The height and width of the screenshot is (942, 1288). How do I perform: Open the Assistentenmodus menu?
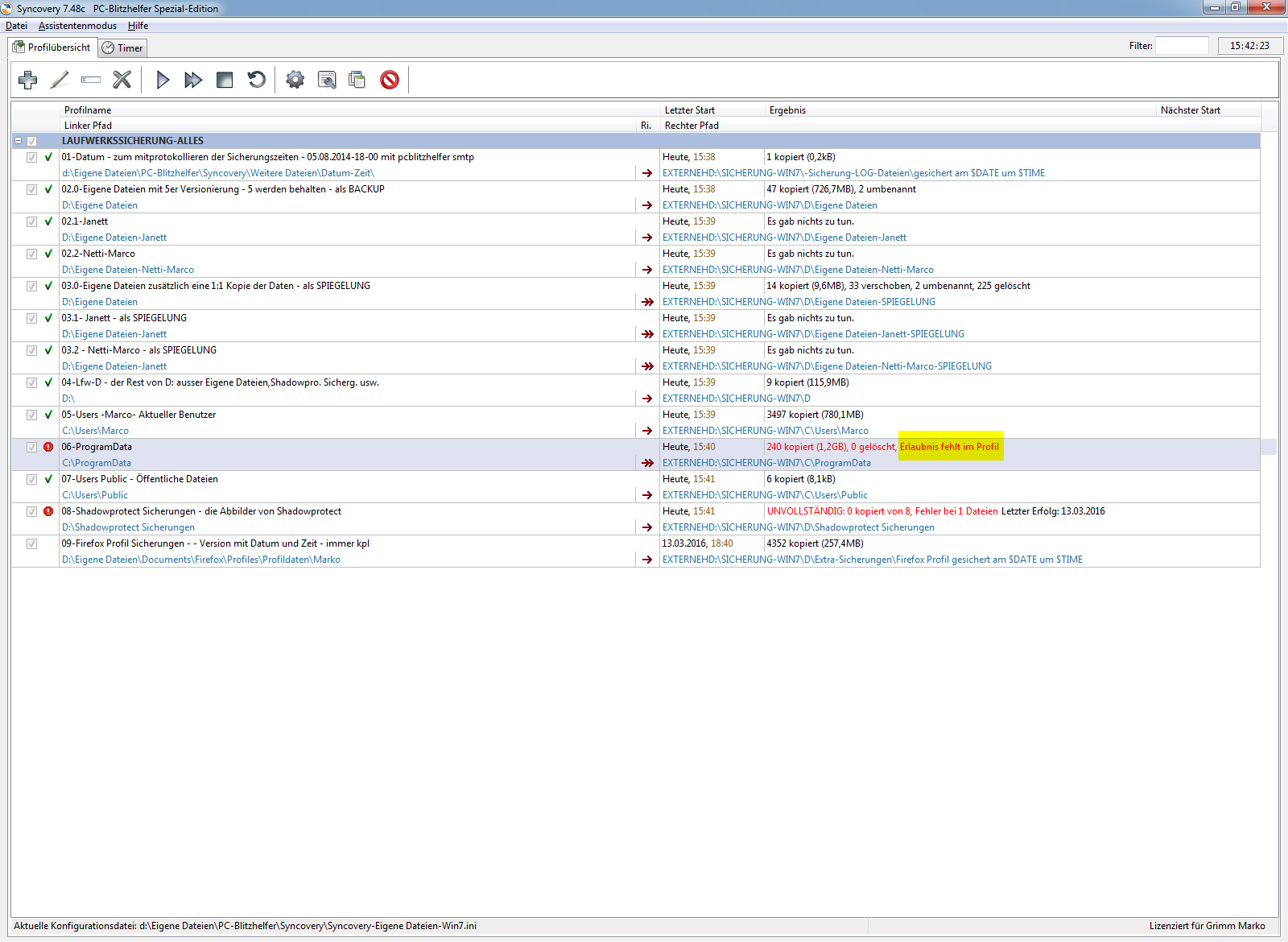coord(77,26)
